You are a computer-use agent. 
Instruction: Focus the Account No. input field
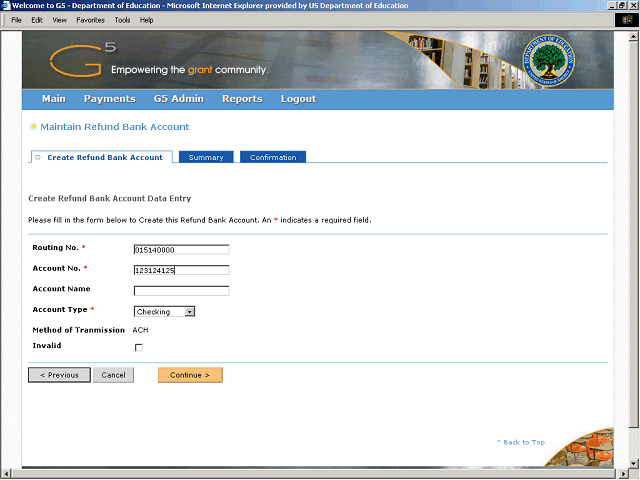(x=182, y=270)
